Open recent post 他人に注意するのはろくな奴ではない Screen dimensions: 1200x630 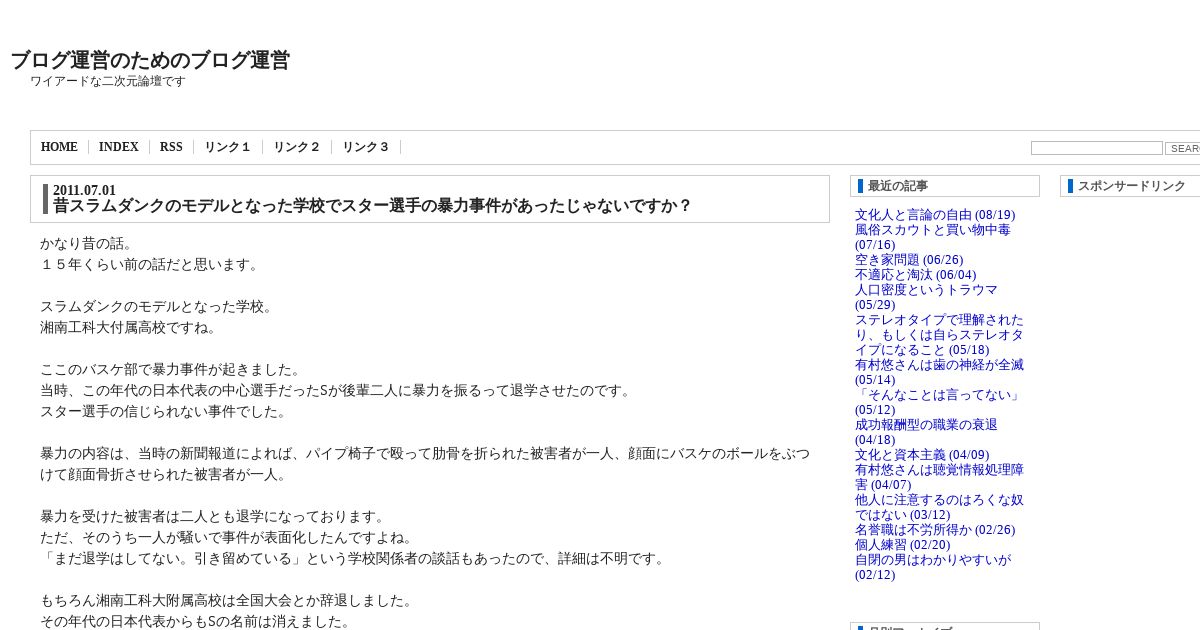[x=939, y=507]
